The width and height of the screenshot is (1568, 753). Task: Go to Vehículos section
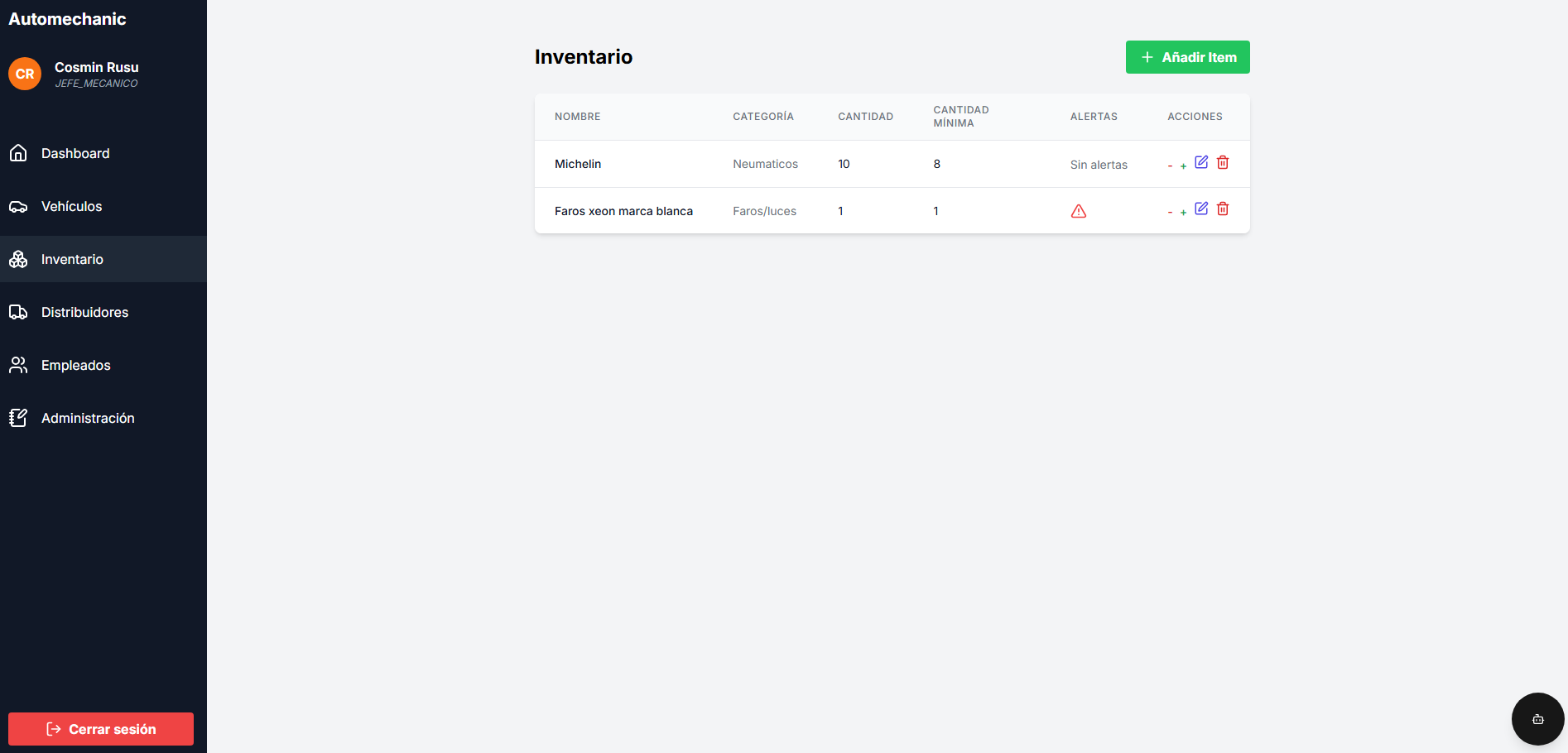72,206
